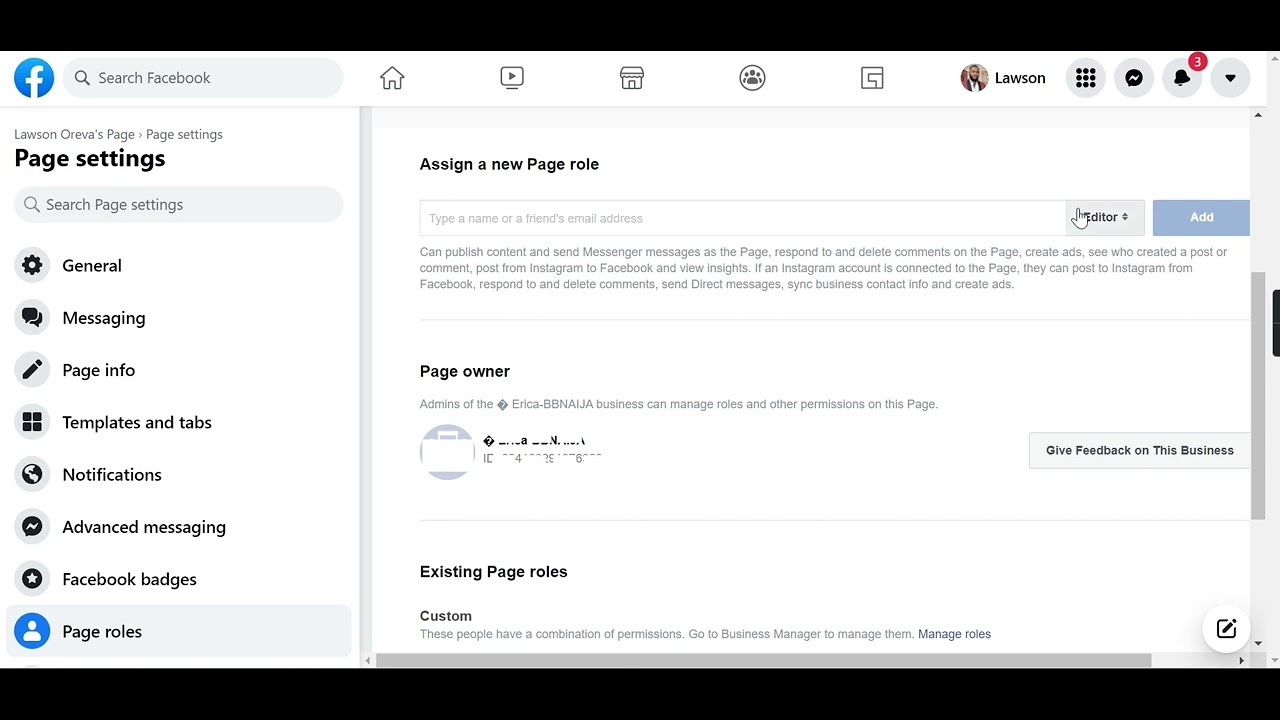
Task: Open the nine-dot menu icon
Action: (x=1086, y=78)
